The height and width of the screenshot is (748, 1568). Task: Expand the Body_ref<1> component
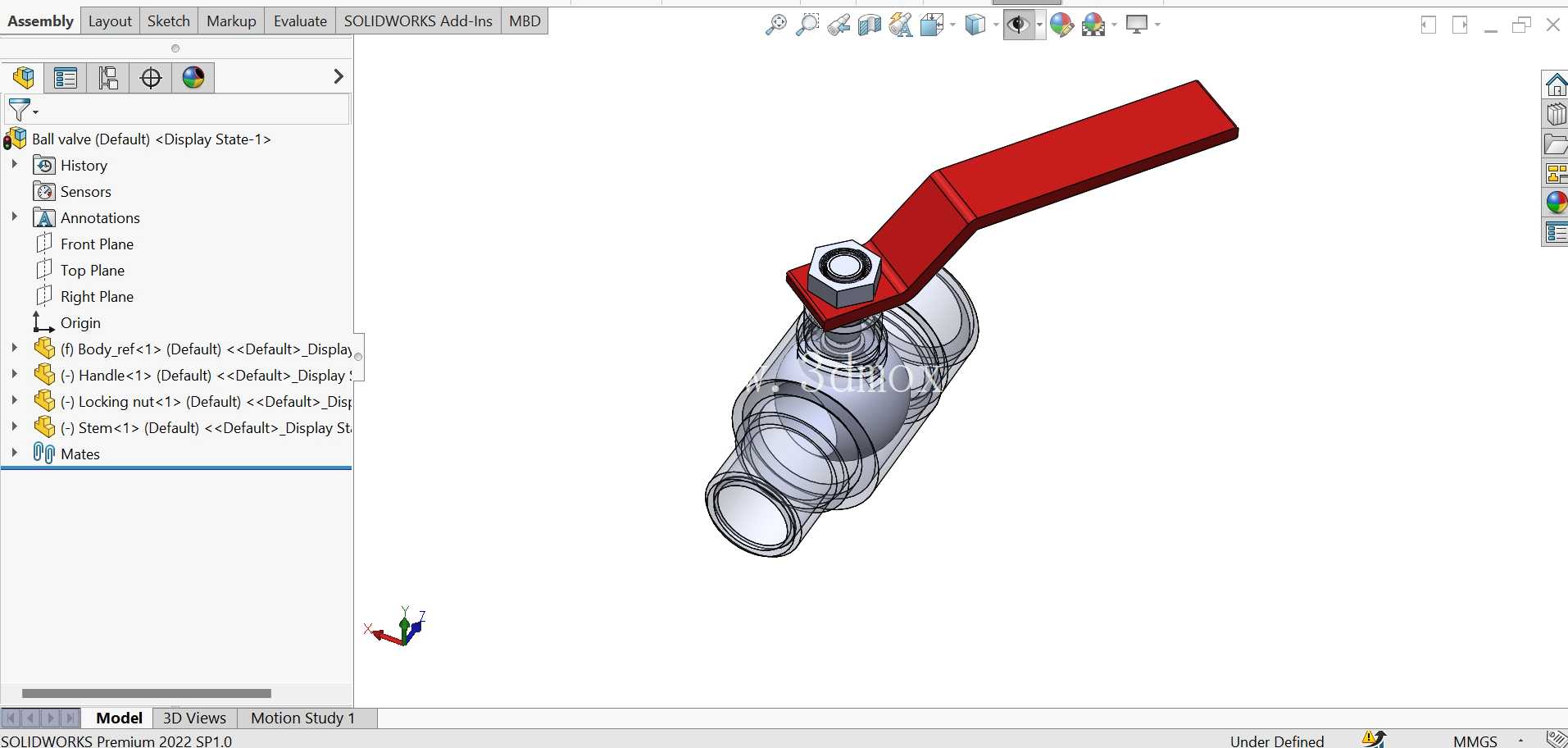tap(14, 349)
